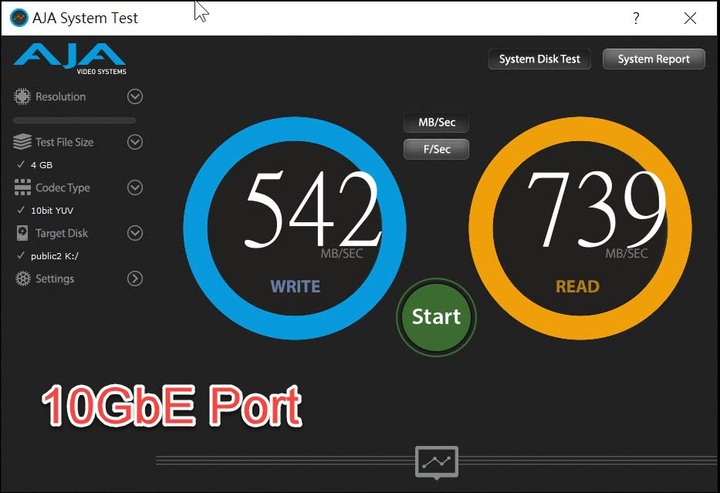Click the Target Disk label
This screenshot has height=493, width=720.
pyautogui.click(x=62, y=233)
